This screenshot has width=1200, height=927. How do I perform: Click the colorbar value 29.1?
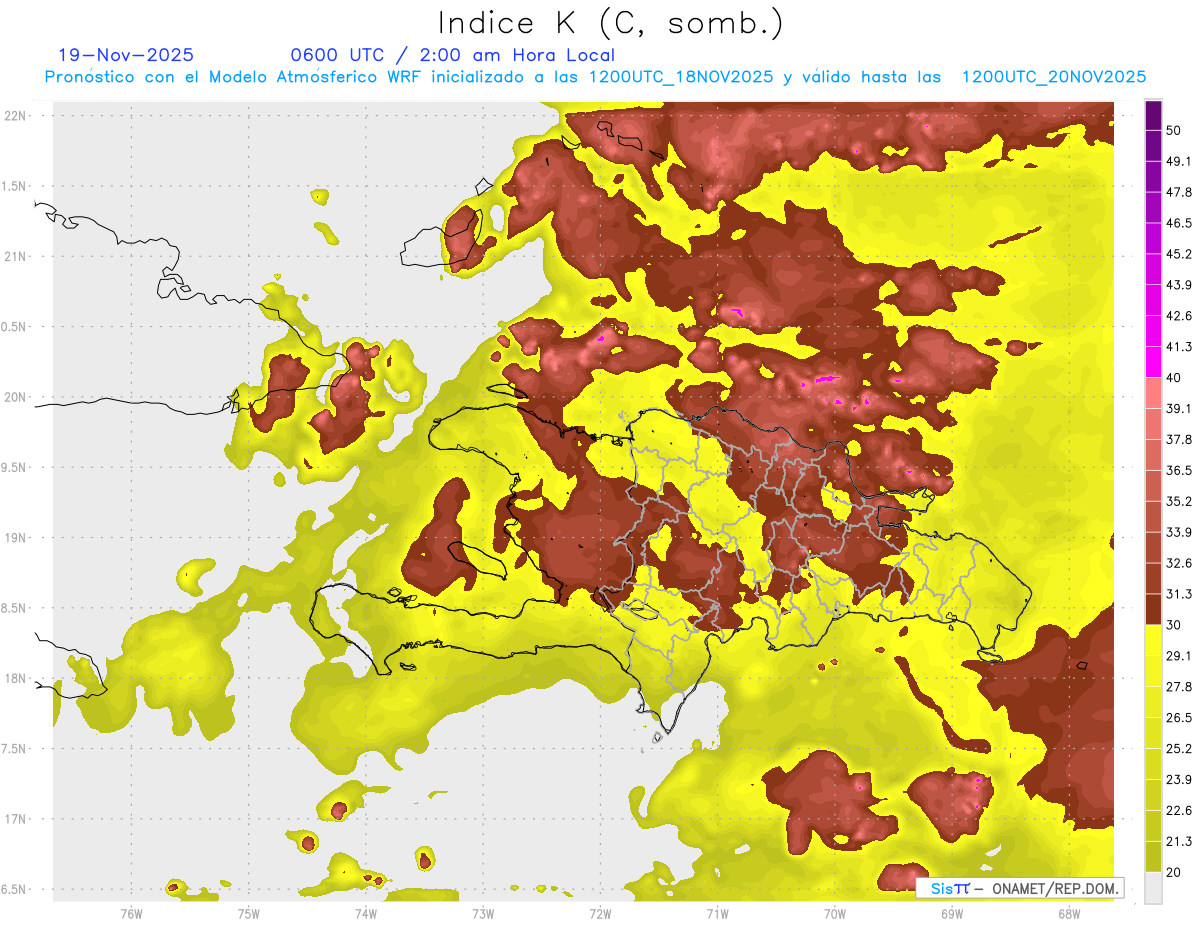click(x=1179, y=656)
